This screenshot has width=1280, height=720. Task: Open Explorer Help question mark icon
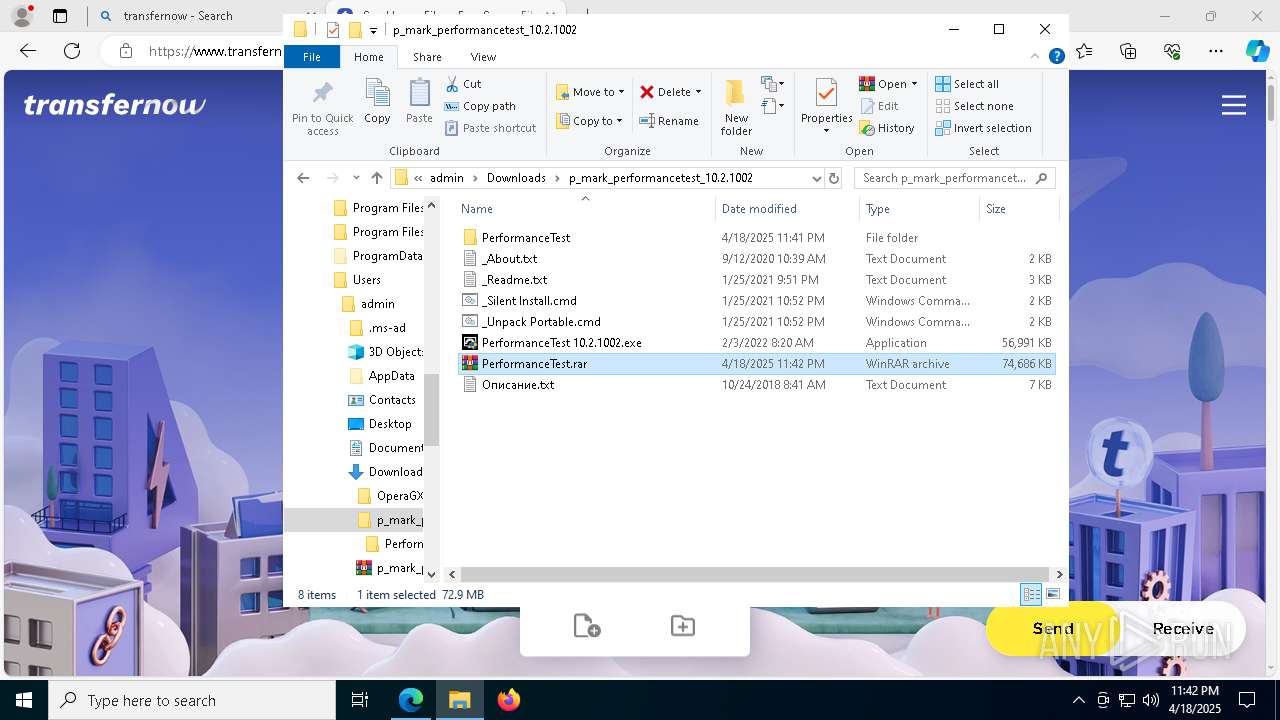click(x=1056, y=57)
